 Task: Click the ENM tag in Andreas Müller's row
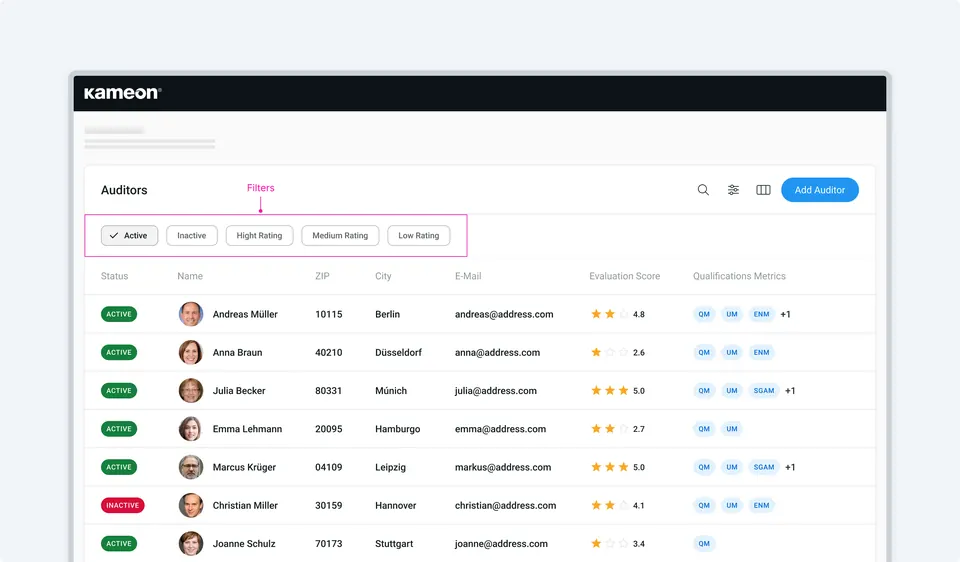click(761, 314)
